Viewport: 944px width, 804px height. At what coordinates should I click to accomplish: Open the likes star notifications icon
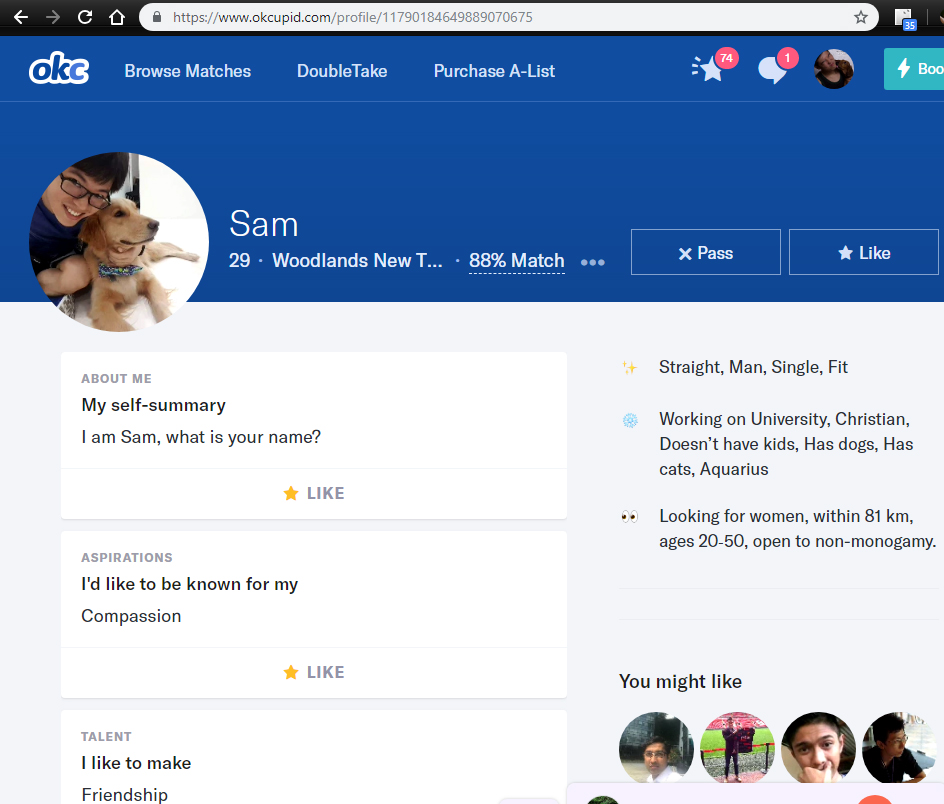coord(710,70)
